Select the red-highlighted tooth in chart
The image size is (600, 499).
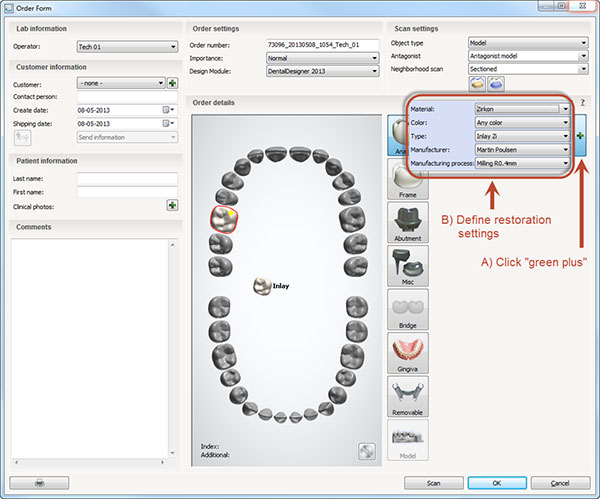[x=223, y=219]
